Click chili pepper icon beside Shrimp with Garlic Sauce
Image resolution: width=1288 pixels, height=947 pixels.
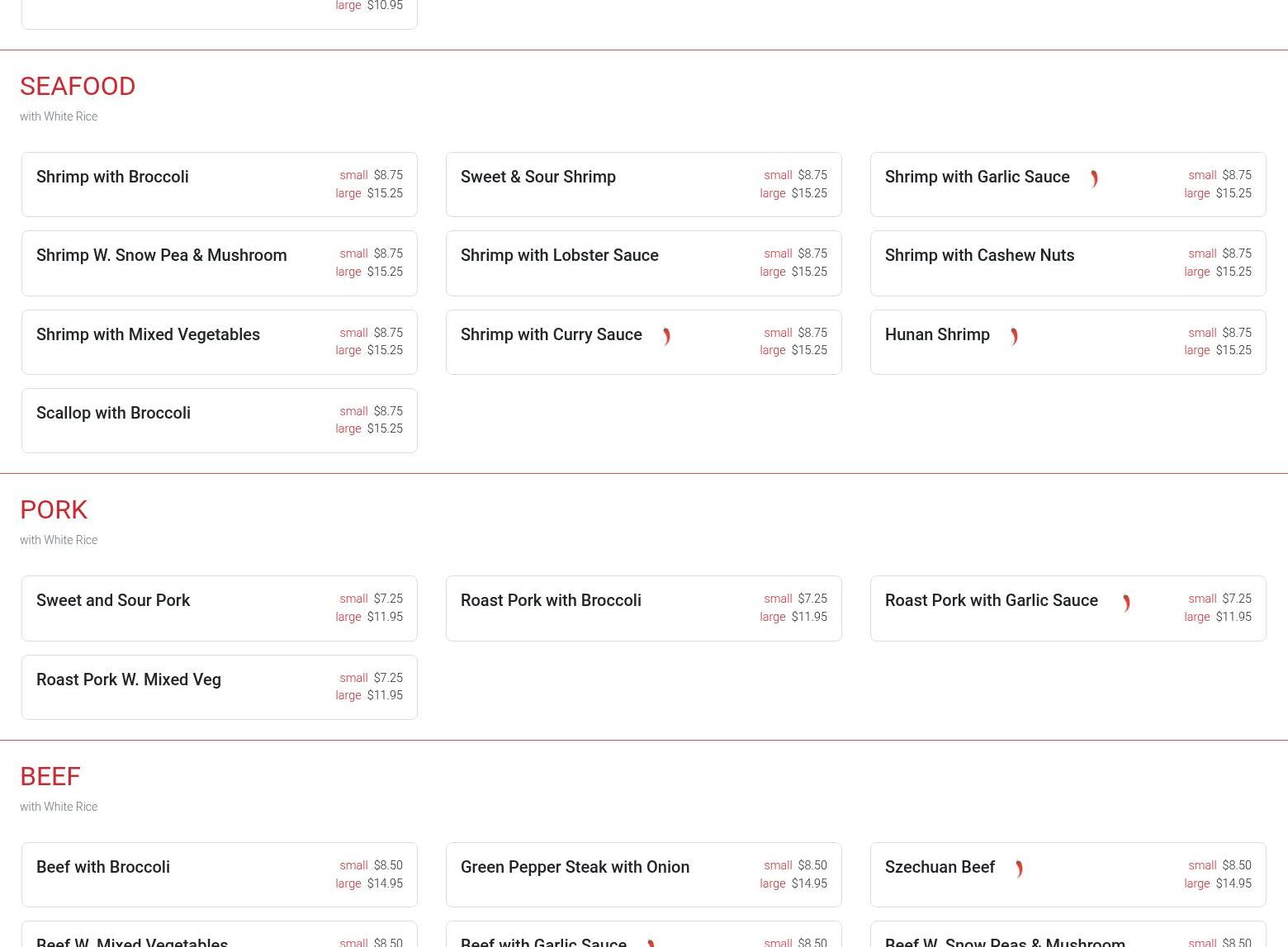click(x=1094, y=179)
